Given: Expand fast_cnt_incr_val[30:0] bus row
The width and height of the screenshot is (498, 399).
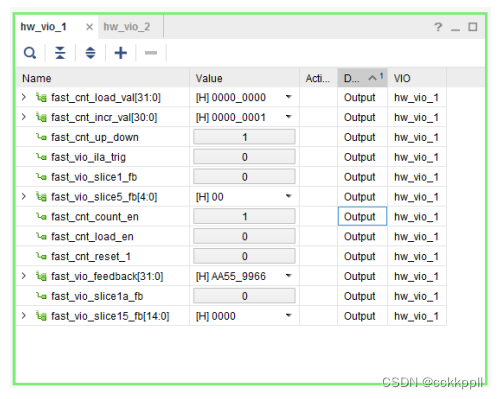Looking at the screenshot, I should [x=24, y=117].
